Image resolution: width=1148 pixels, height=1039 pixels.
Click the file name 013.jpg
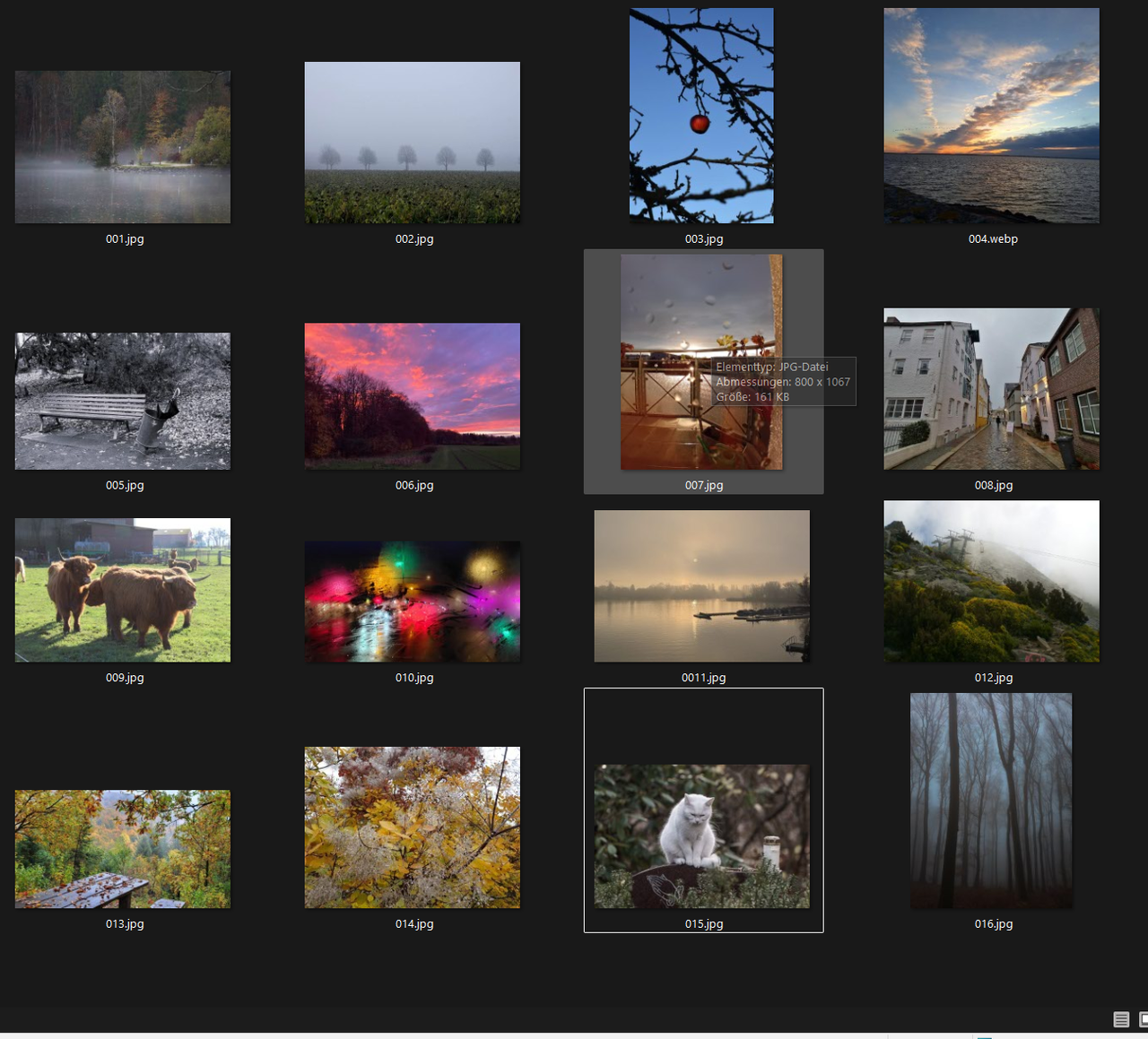pos(125,923)
